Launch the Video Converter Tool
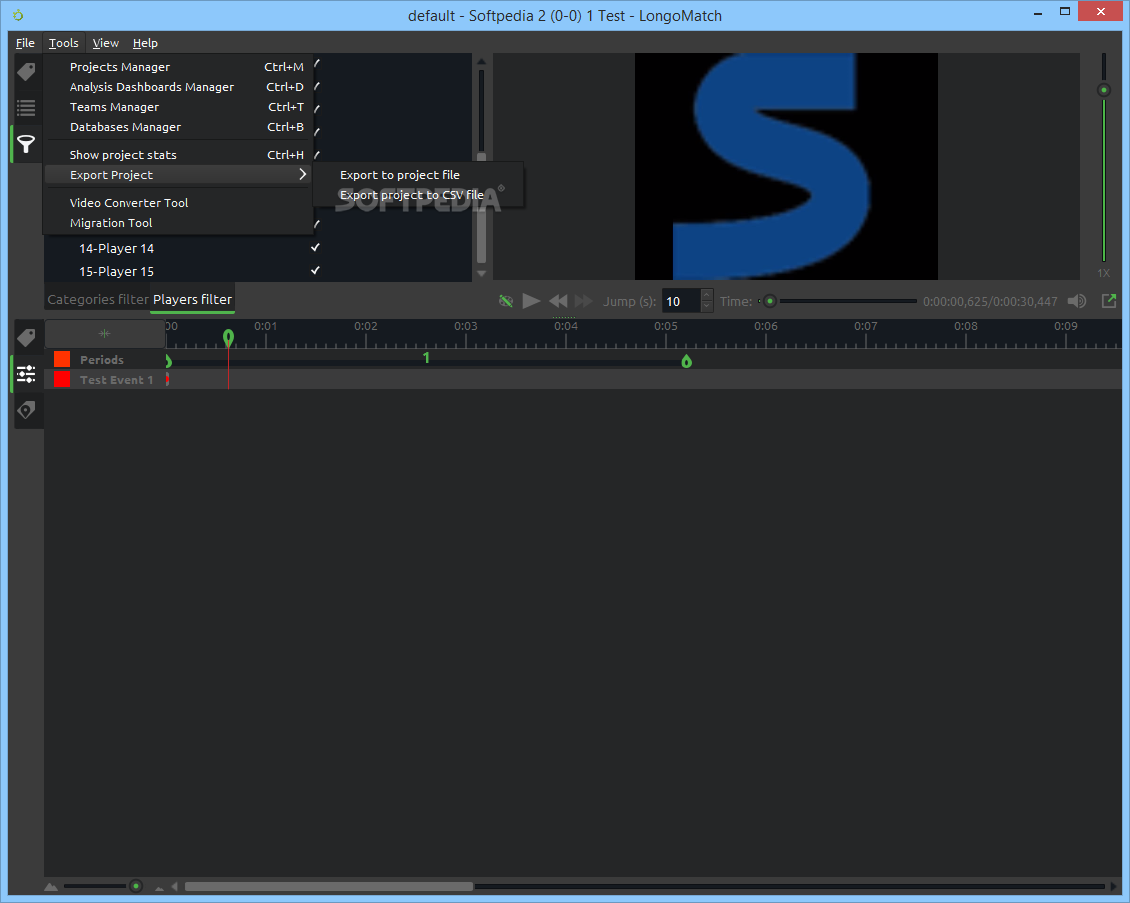 (x=178, y=203)
